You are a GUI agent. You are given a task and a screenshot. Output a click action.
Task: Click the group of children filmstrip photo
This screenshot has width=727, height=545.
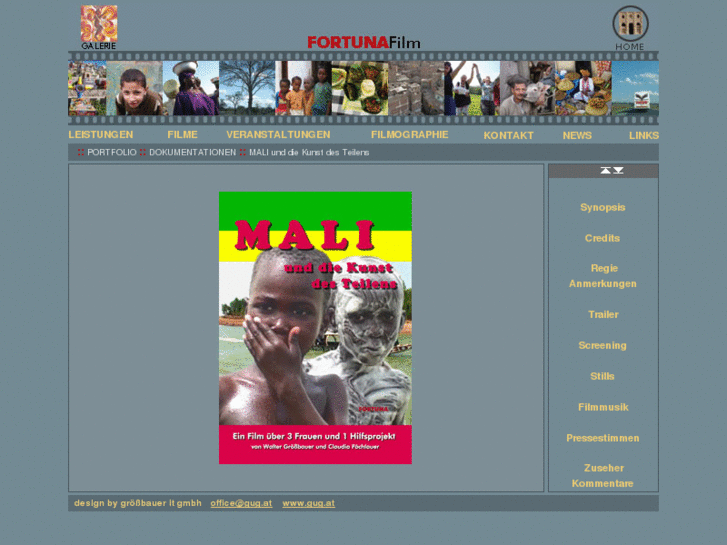[x=303, y=88]
